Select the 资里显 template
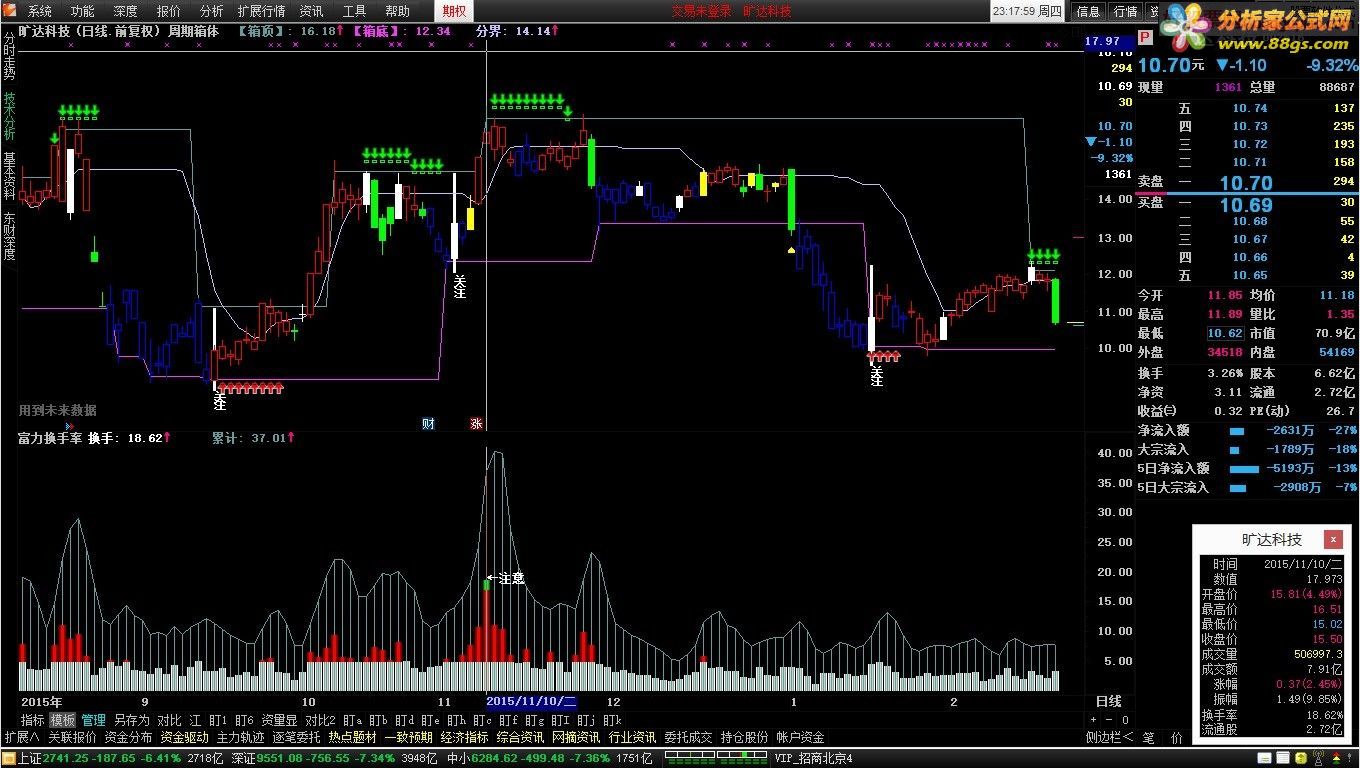This screenshot has width=1360, height=768. point(279,720)
